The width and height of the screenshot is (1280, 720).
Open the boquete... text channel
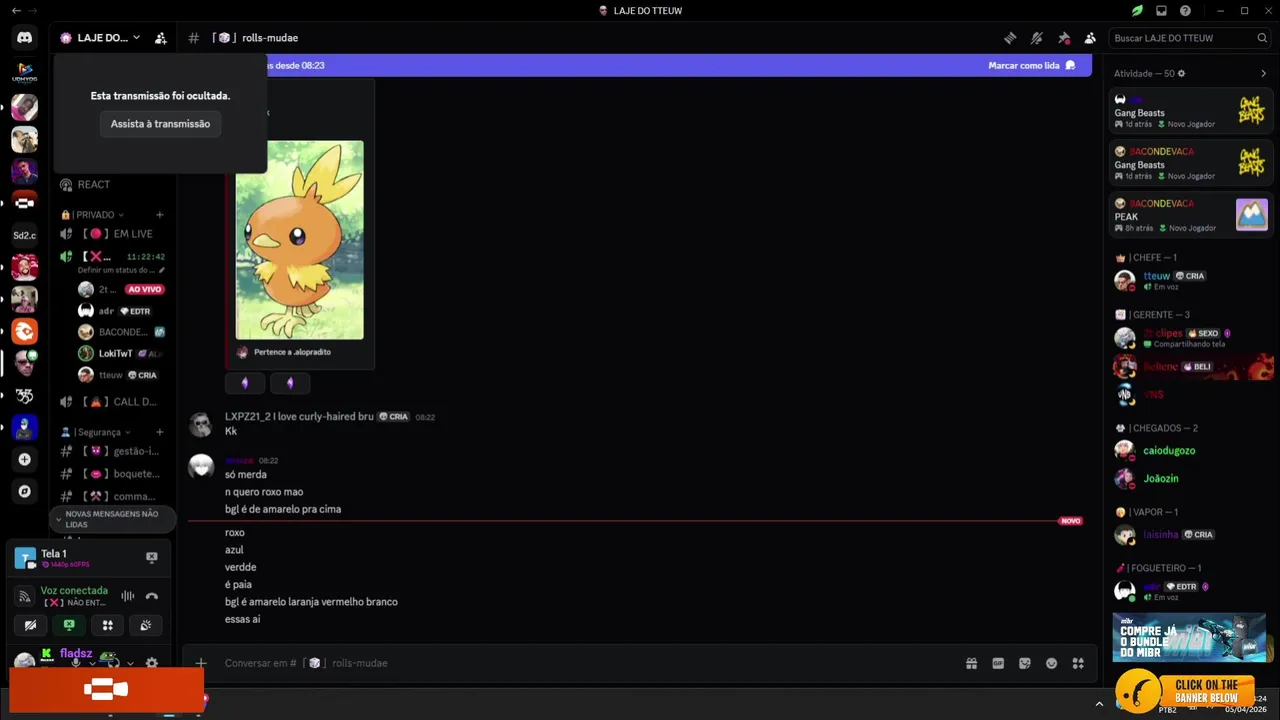(x=110, y=474)
